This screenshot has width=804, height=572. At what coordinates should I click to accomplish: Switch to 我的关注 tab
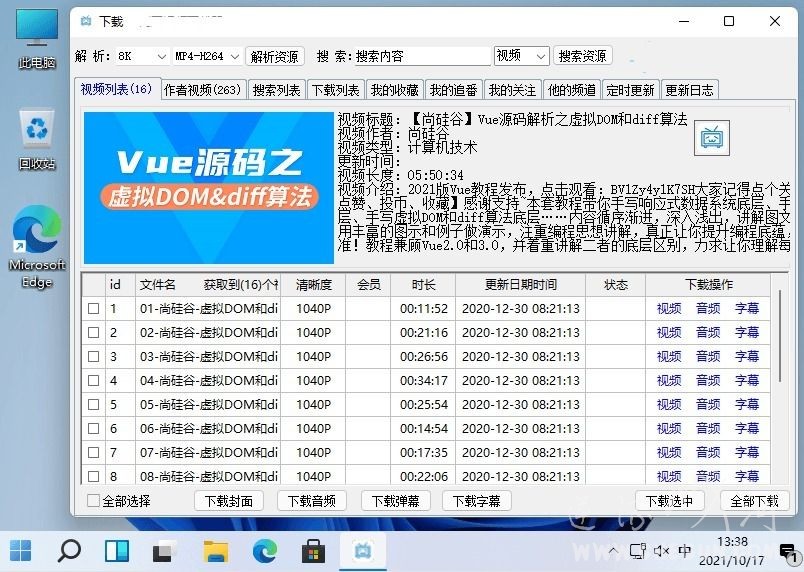point(513,90)
